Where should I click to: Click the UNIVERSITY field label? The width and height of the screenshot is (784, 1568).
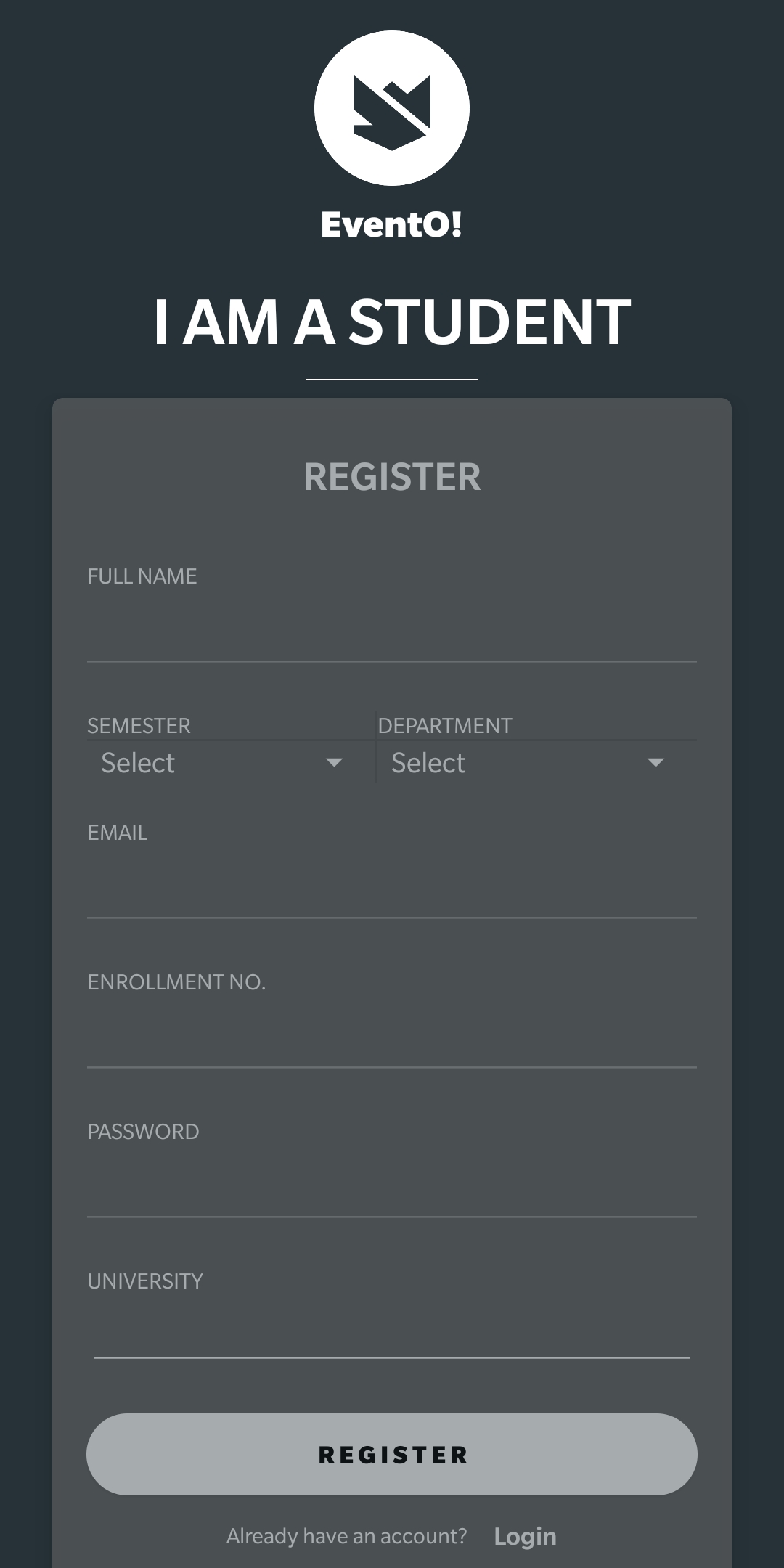pyautogui.click(x=145, y=1281)
